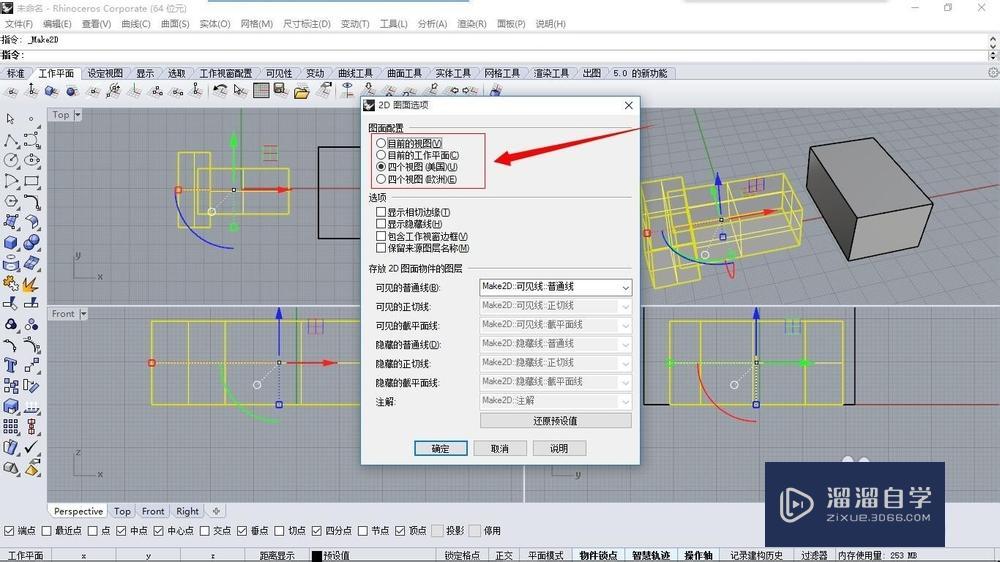Click the black layer color swatch in status bar
This screenshot has height=562, width=1000.
(x=316, y=556)
